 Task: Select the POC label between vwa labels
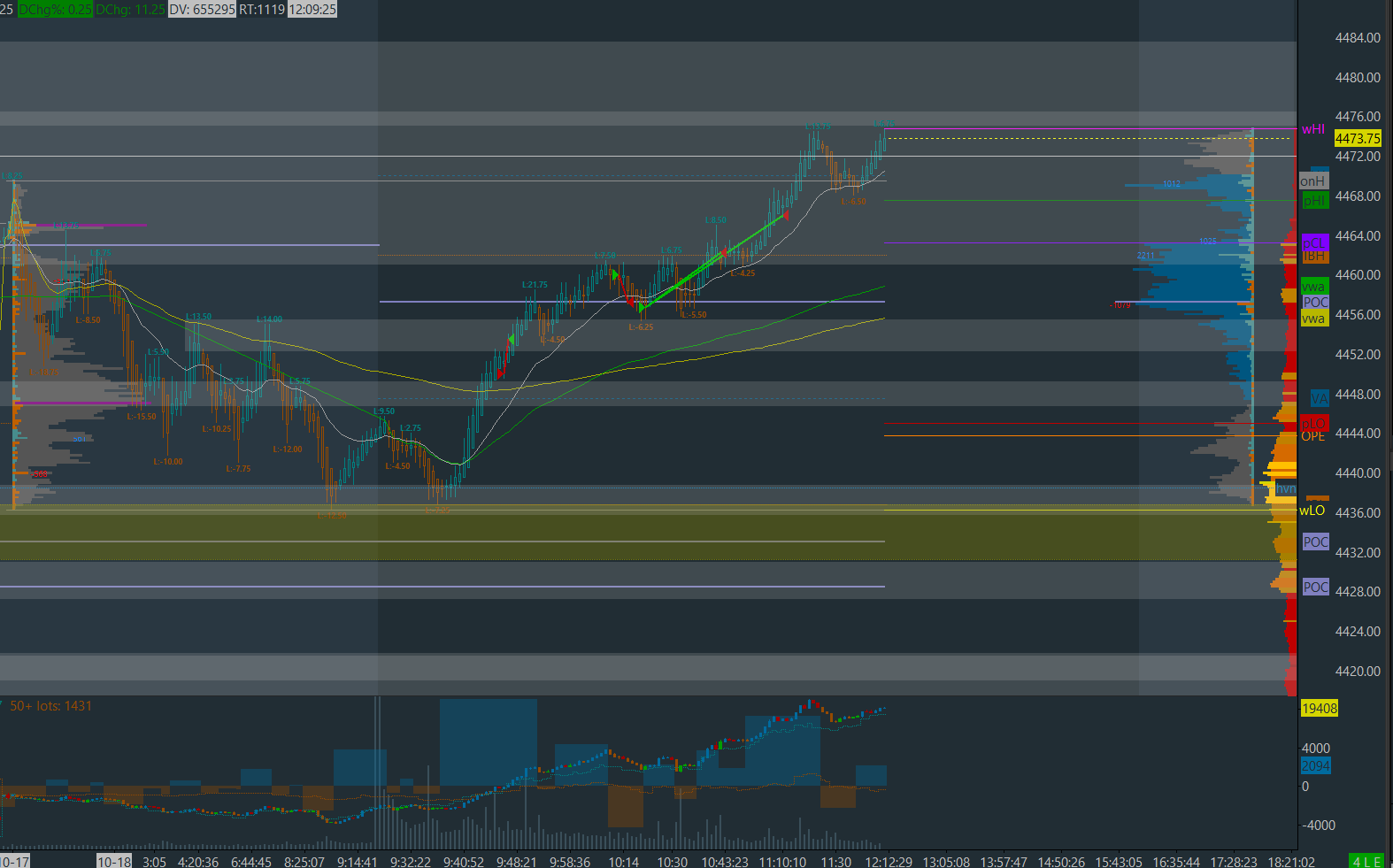[x=1315, y=303]
